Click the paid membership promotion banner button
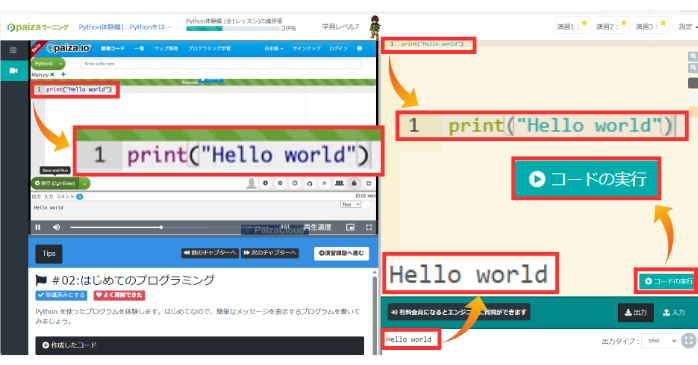This screenshot has height=365, width=698. pos(459,312)
